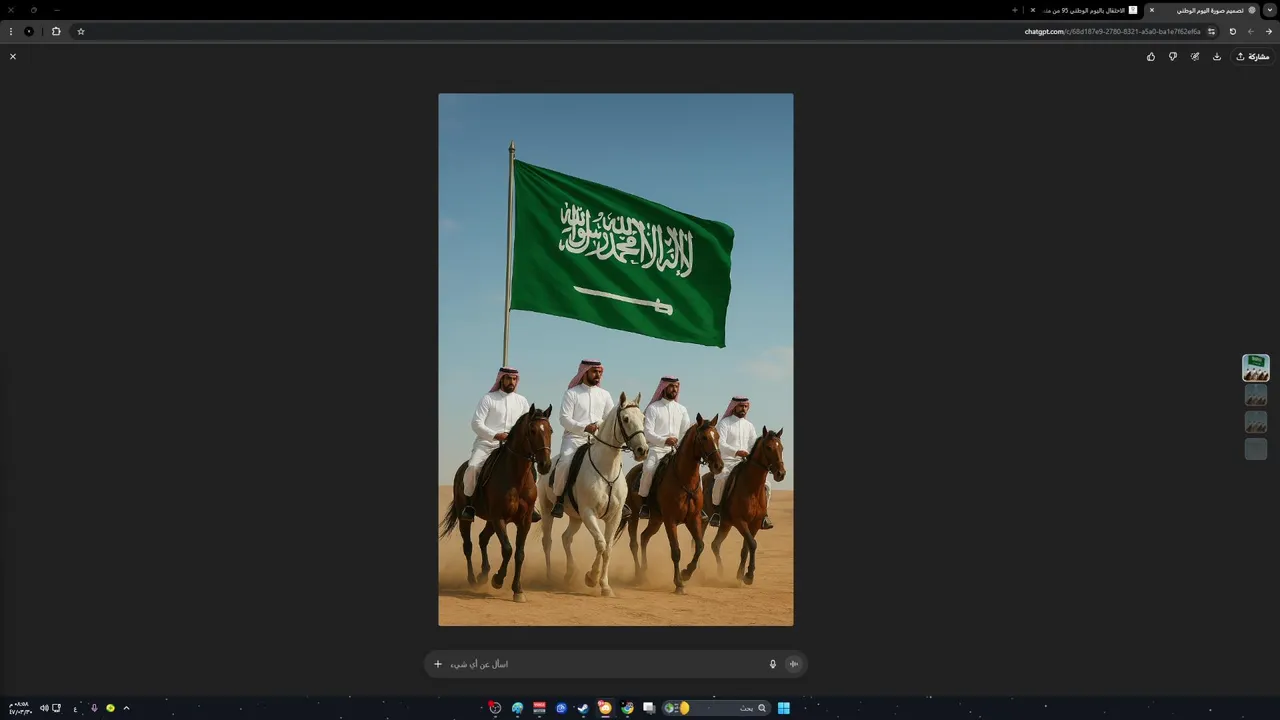
Task: Close the تصميم صورة اليوم الوطني tab
Action: (1152, 10)
